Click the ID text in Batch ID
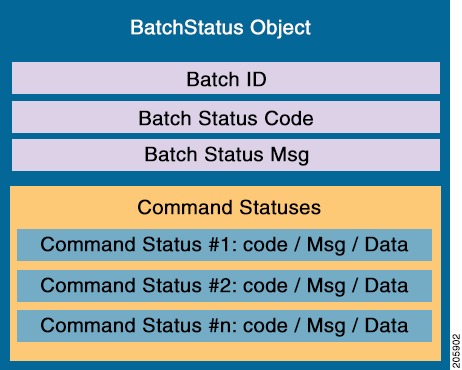Viewport: 462px width, 370px height. [x=256, y=79]
